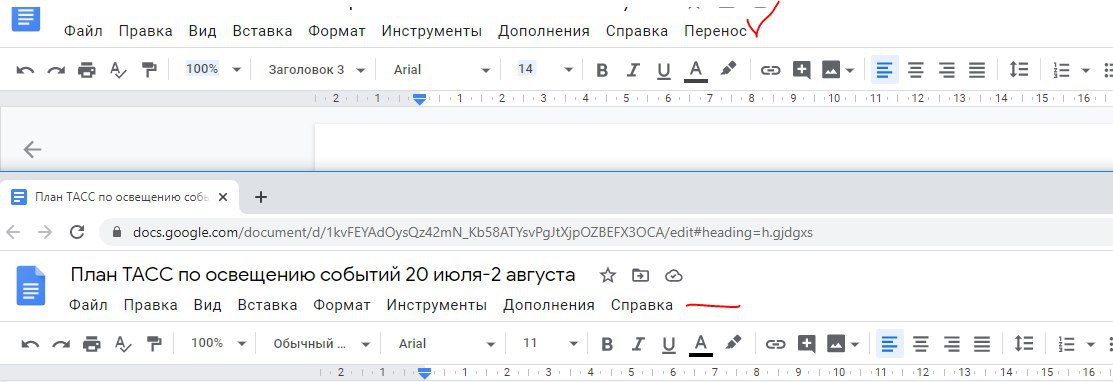This screenshot has height=382, width=1113.
Task: Go back in the browser
Action: point(13,232)
